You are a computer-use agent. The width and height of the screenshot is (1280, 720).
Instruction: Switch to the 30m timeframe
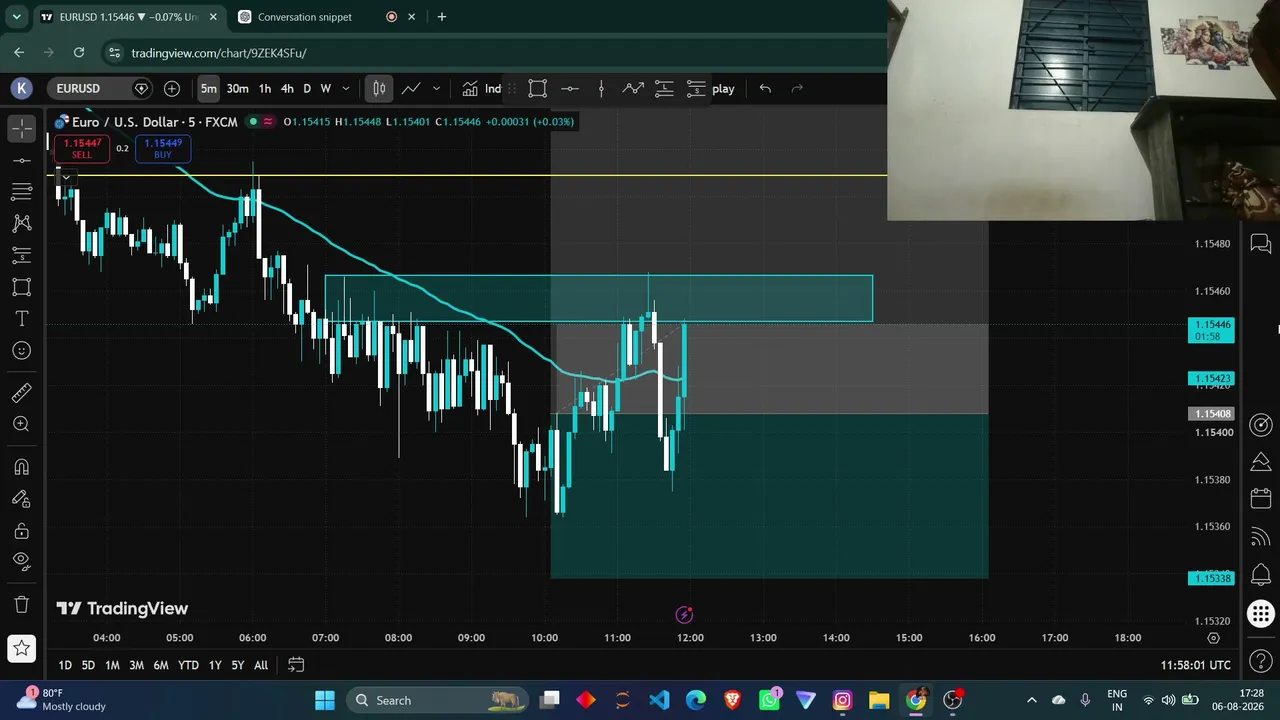coord(237,88)
